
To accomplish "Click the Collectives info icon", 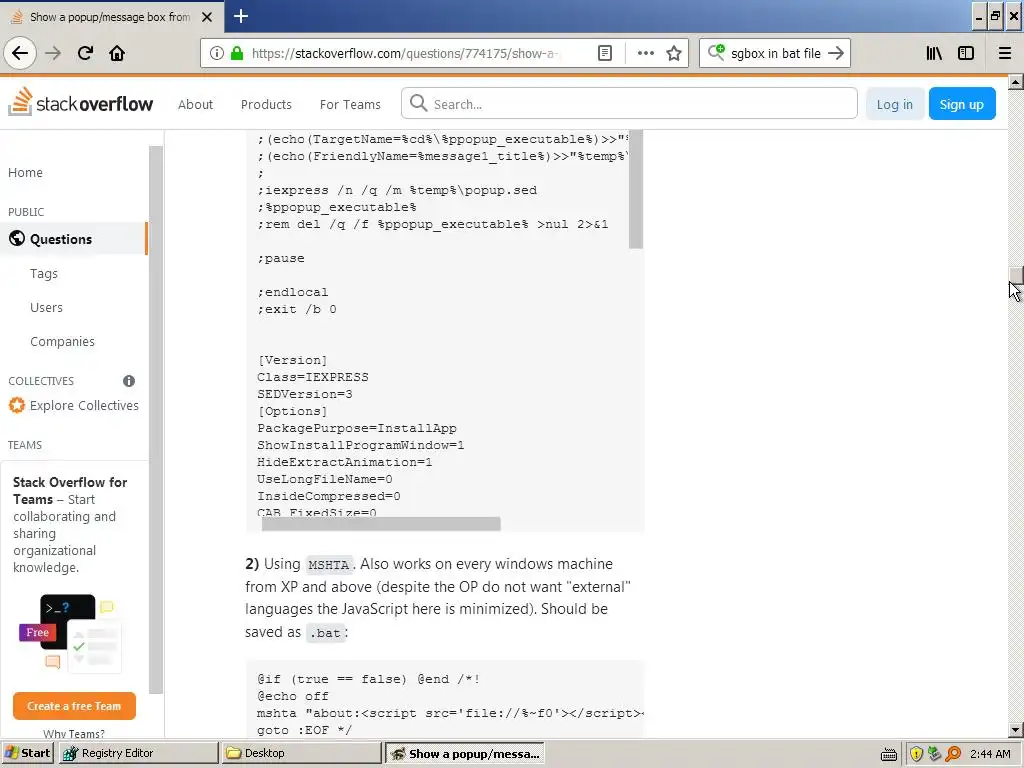I will [x=129, y=381].
